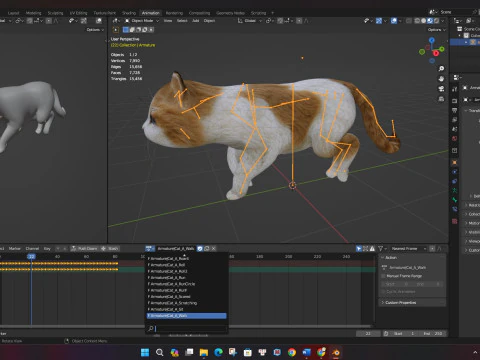Open Nearest Frame snap dropdown
The width and height of the screenshot is (480, 360).
tap(408, 249)
